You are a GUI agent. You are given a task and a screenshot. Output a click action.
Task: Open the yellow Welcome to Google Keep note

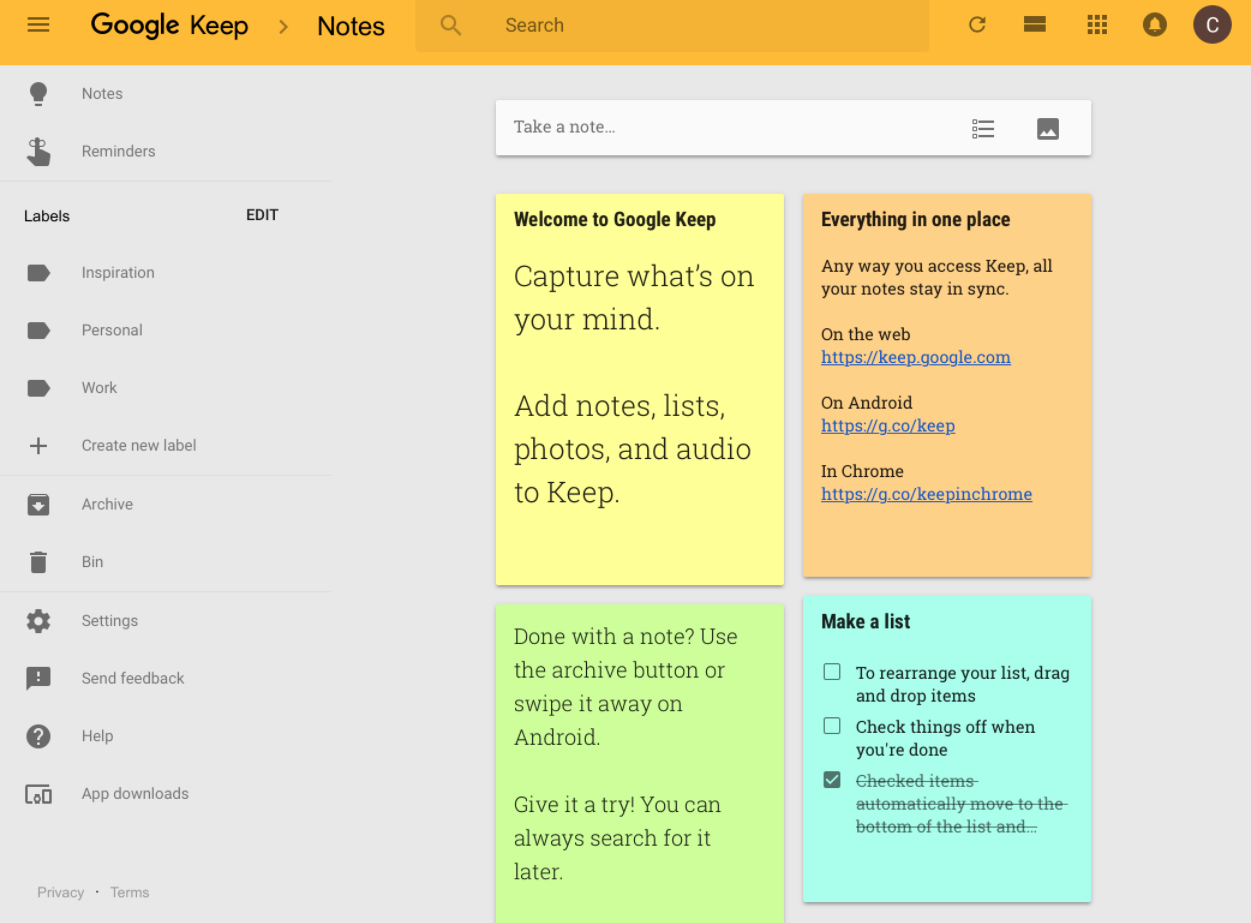pyautogui.click(x=640, y=389)
